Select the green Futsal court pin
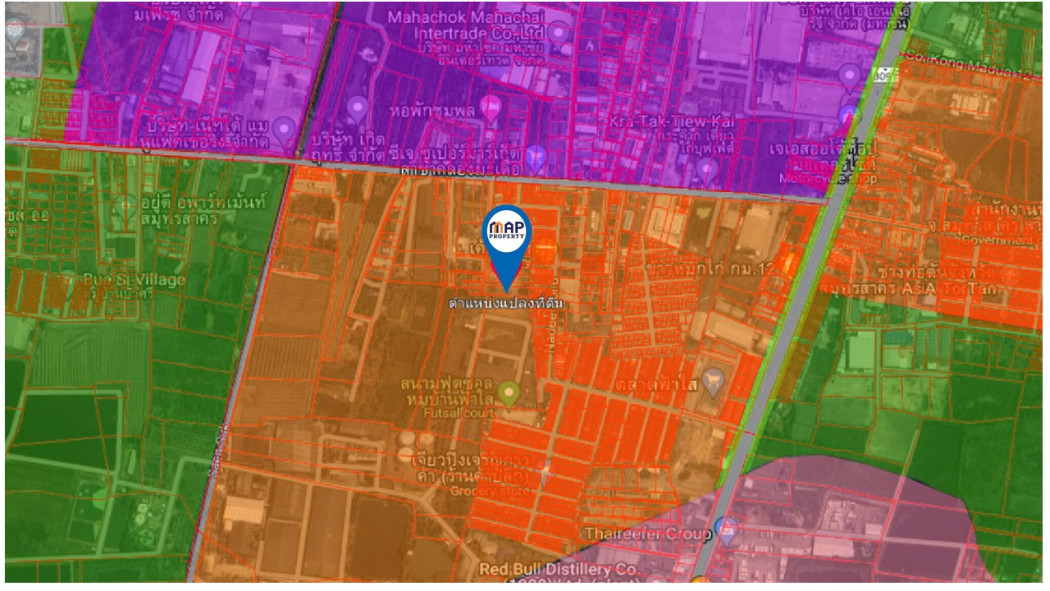The image size is (1050, 591). 509,394
